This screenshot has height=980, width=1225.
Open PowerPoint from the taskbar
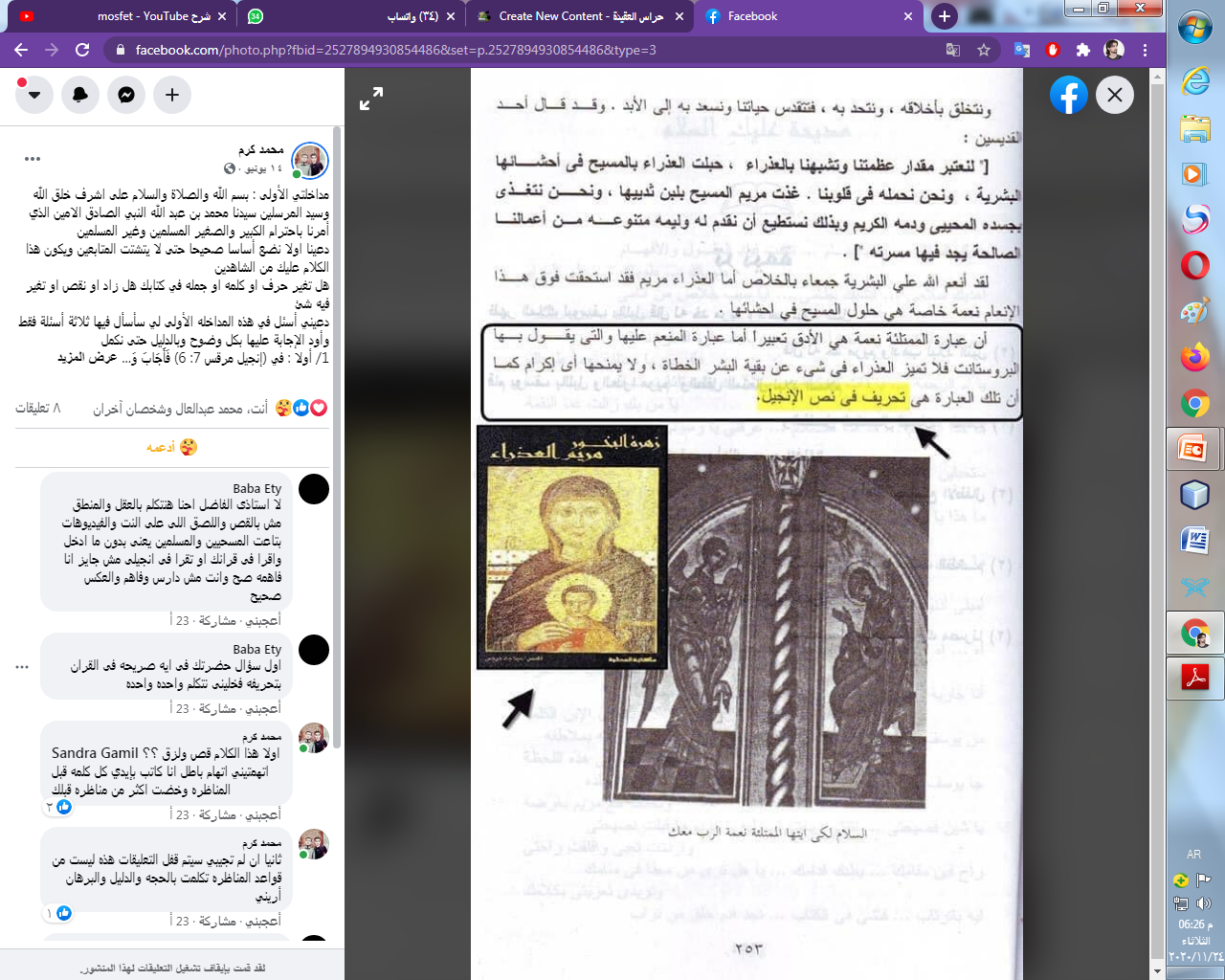point(1195,449)
